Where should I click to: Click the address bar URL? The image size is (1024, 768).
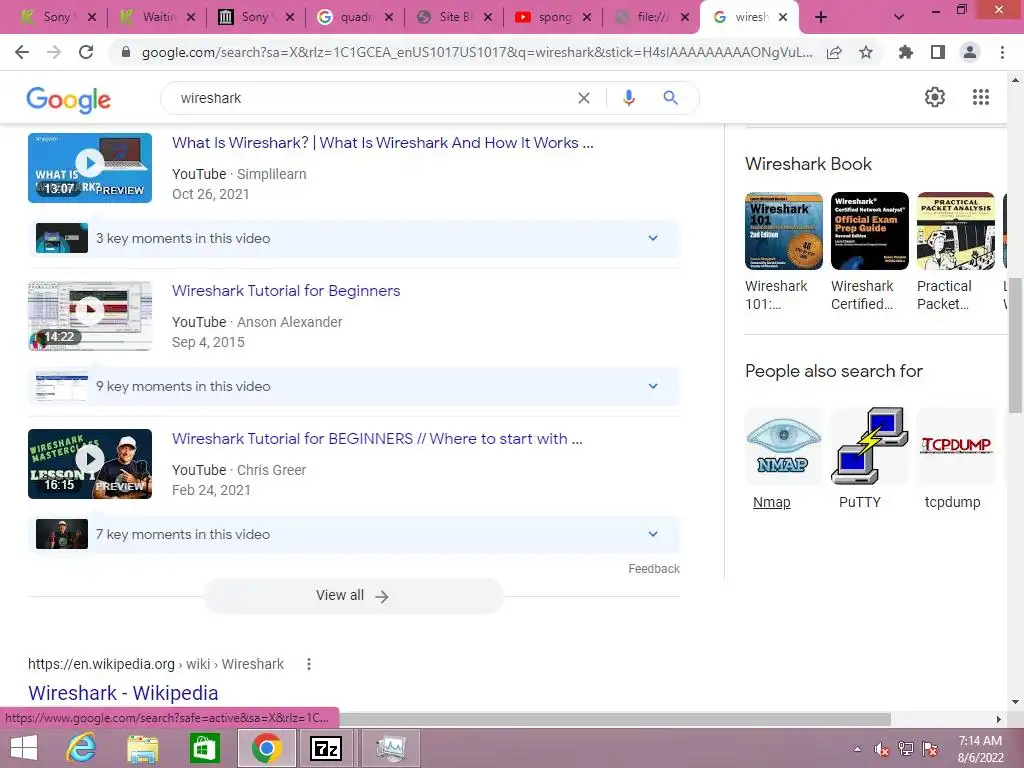[477, 52]
